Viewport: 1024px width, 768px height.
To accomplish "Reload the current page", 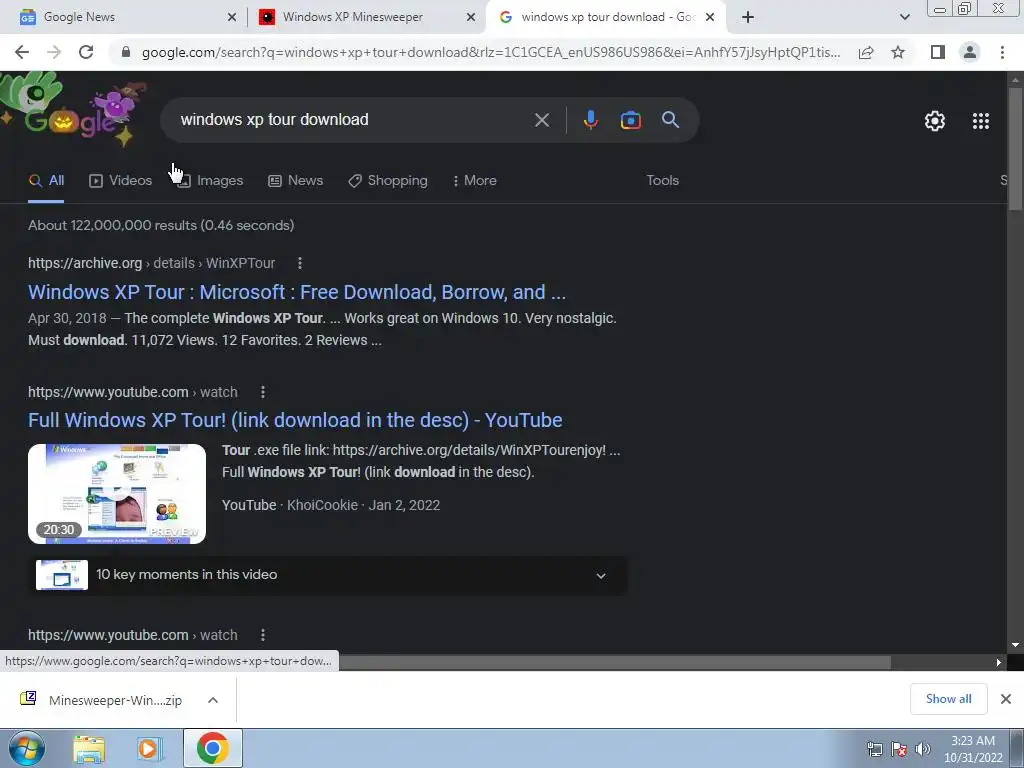I will pos(86,52).
